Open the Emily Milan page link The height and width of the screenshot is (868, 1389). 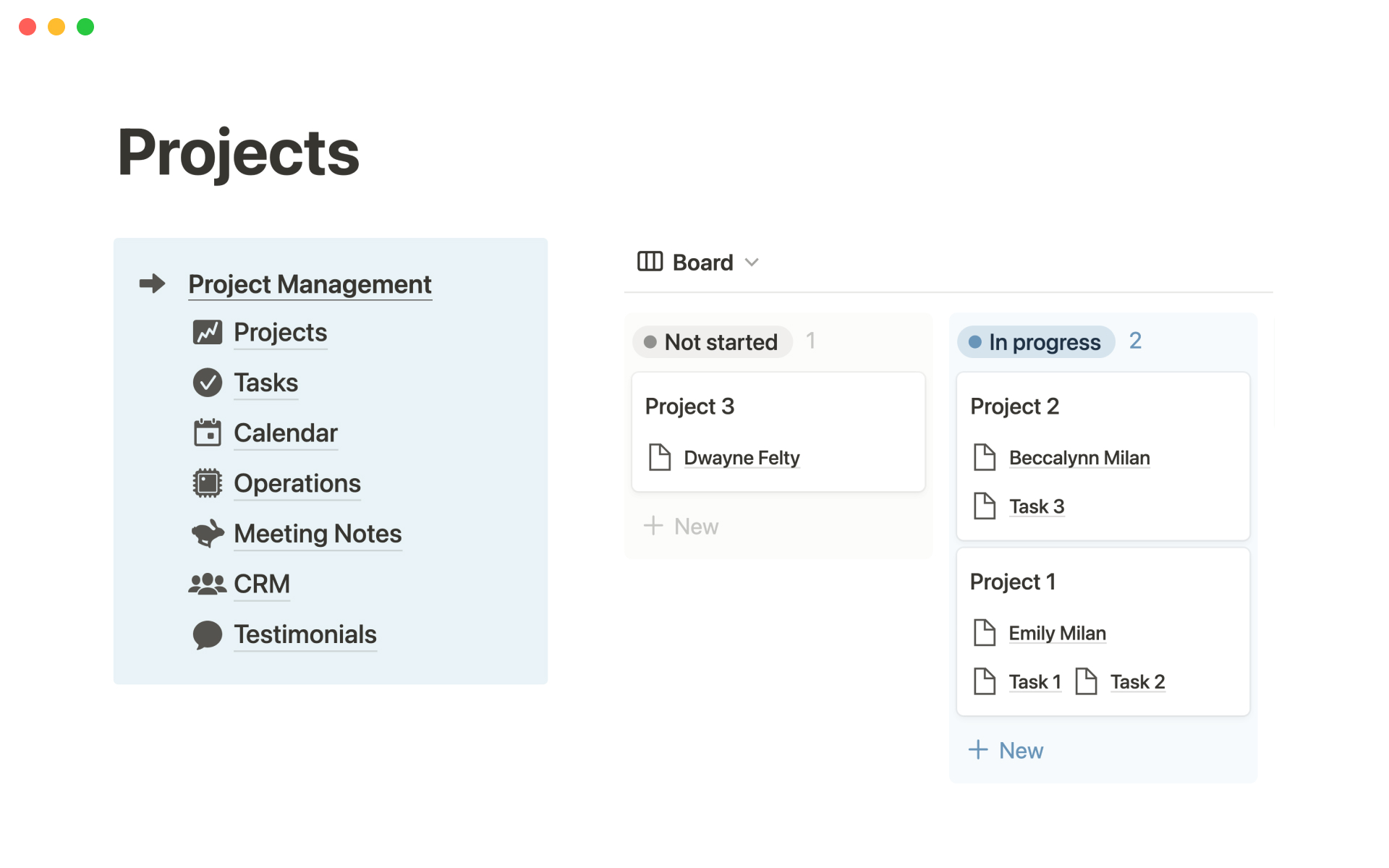(x=1057, y=634)
